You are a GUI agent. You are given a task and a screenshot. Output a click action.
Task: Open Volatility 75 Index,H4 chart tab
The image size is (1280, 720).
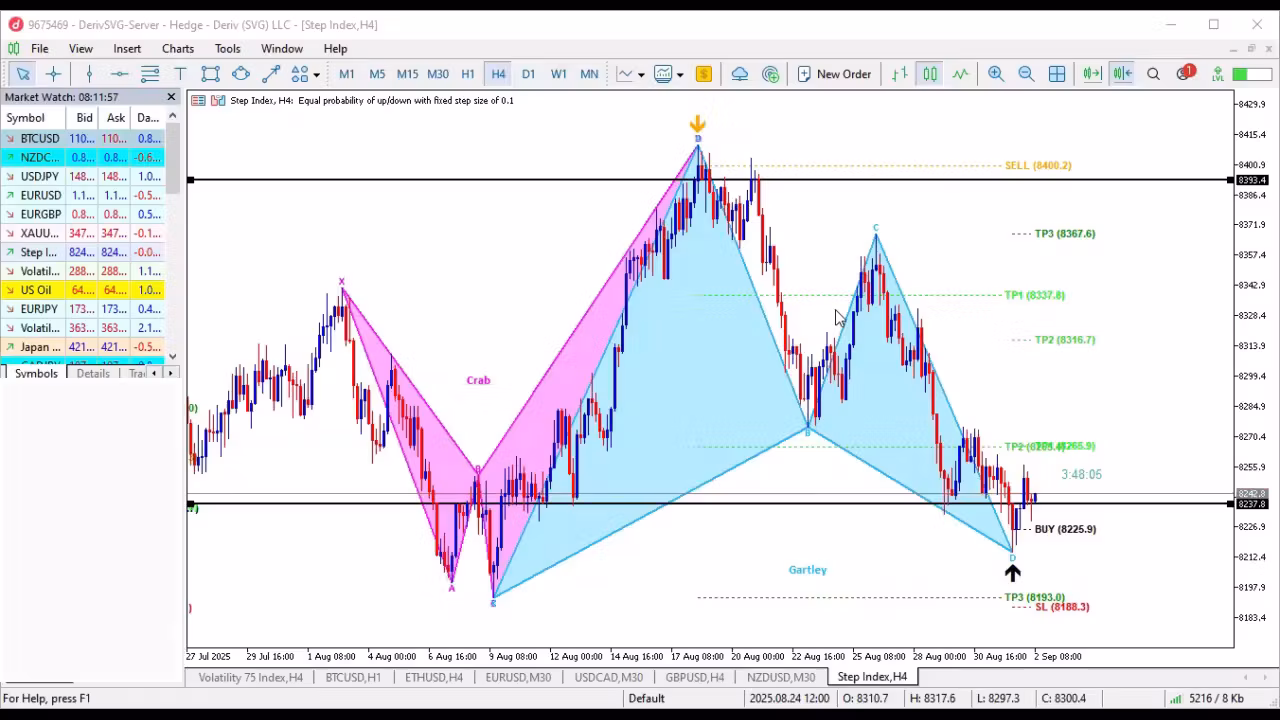point(250,677)
